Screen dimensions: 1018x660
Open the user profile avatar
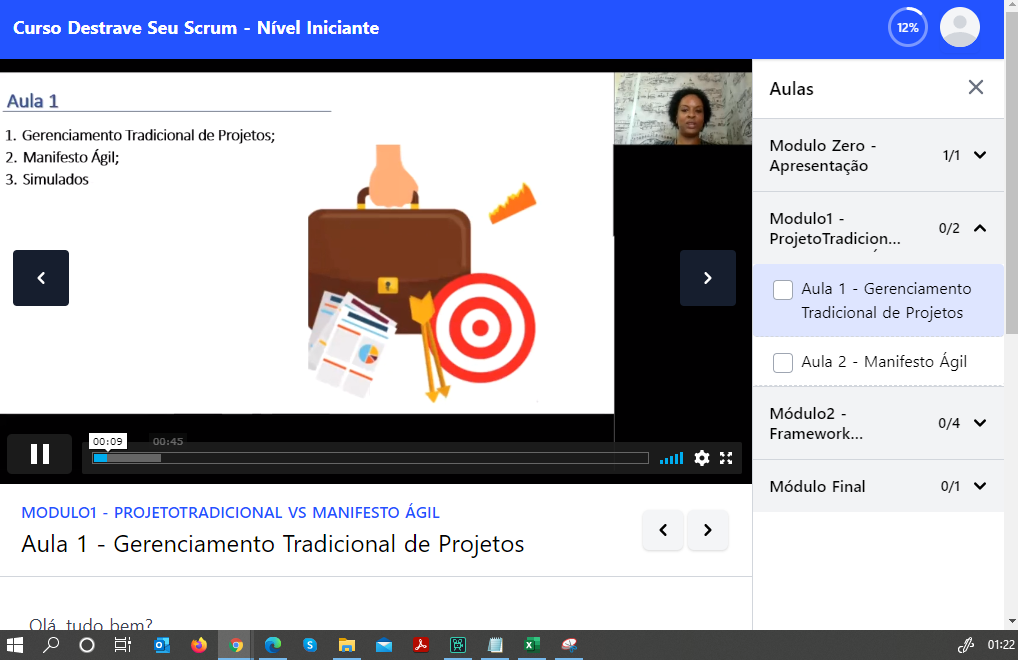960,28
